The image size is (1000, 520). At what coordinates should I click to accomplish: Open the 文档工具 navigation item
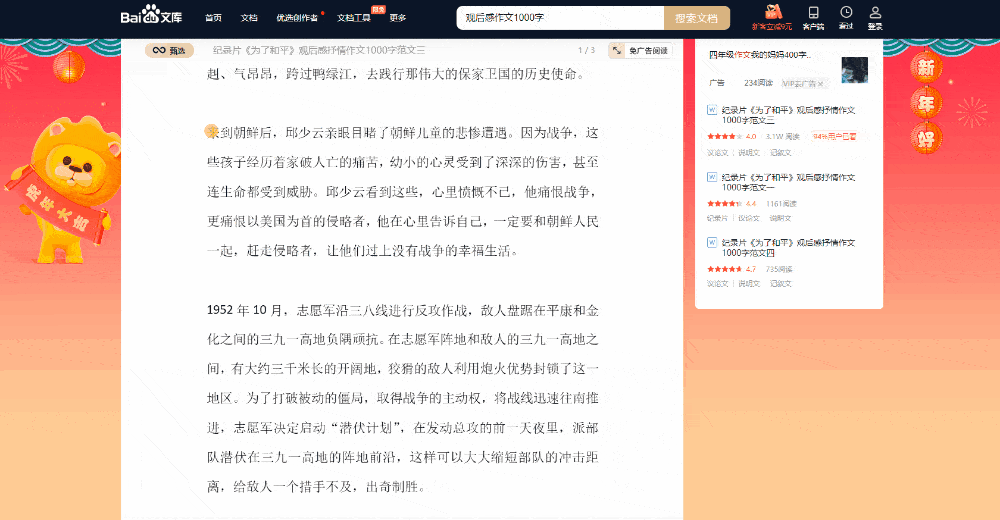pos(354,18)
